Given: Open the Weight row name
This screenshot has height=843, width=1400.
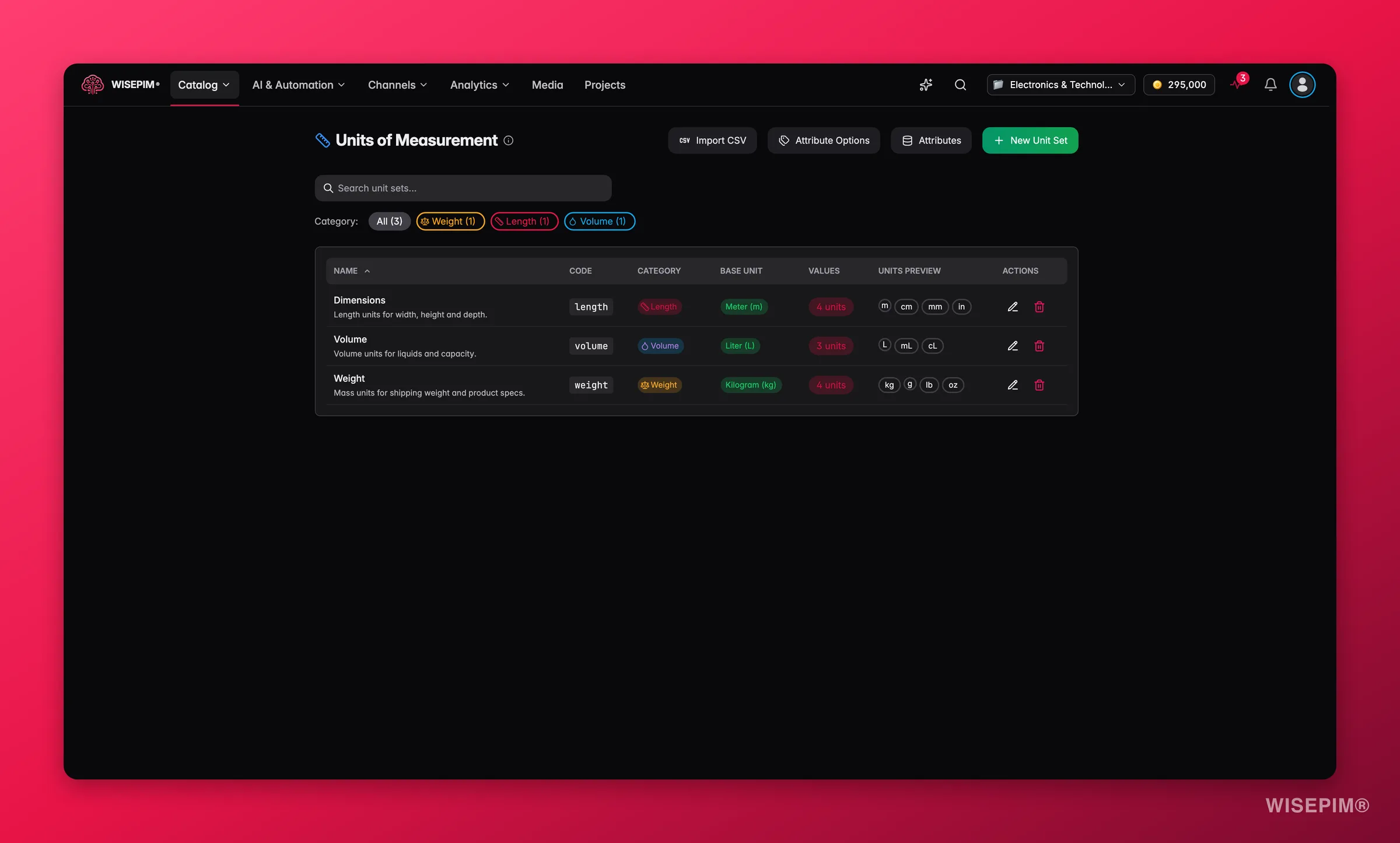Looking at the screenshot, I should [349, 378].
